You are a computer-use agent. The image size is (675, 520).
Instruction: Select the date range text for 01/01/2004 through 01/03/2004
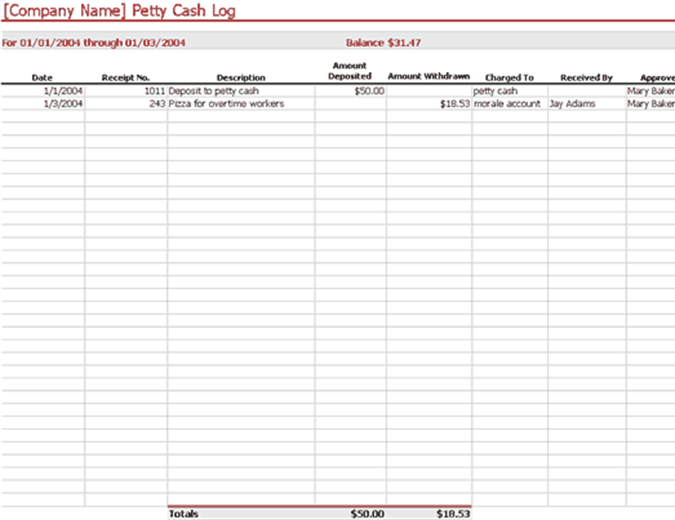point(95,43)
